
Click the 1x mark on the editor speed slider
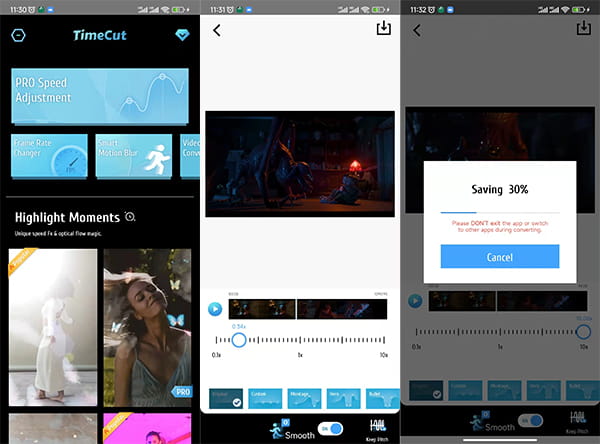(x=300, y=340)
